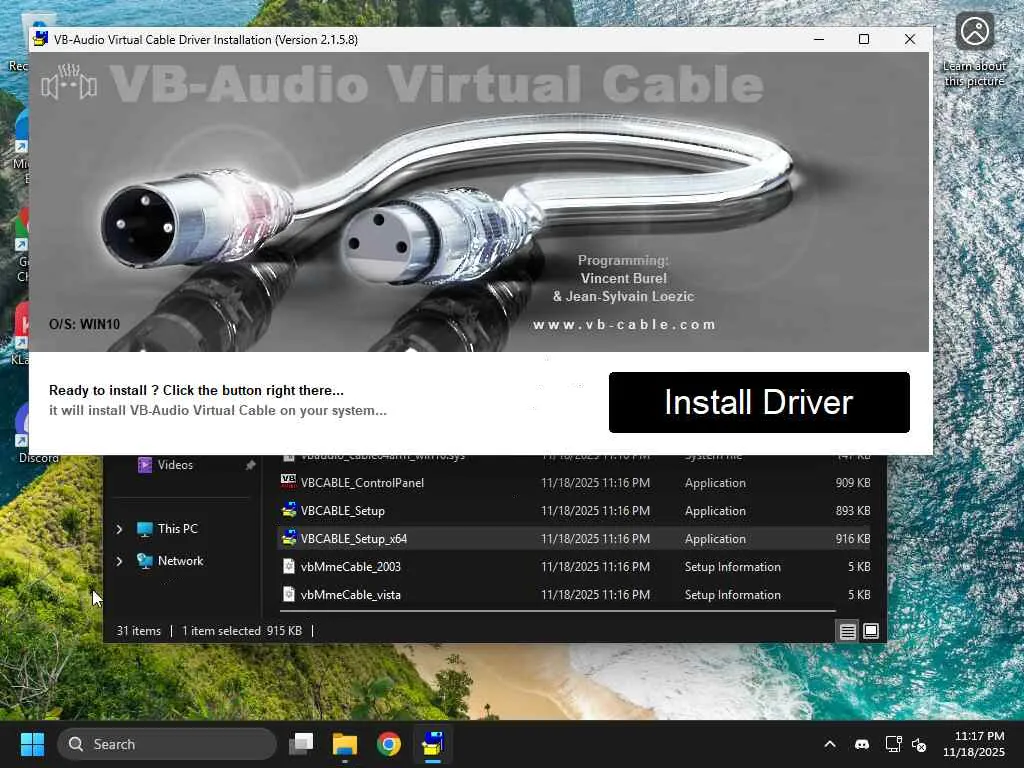Select vbMmeCable_2003 setup information file icon
Screen dimensions: 1024x768
point(289,566)
